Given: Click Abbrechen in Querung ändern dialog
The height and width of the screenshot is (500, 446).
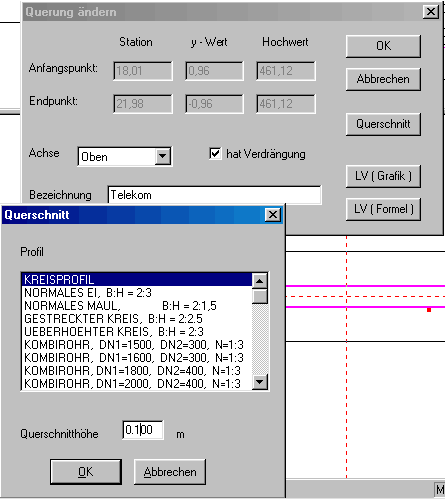Looking at the screenshot, I should pyautogui.click(x=383, y=79).
